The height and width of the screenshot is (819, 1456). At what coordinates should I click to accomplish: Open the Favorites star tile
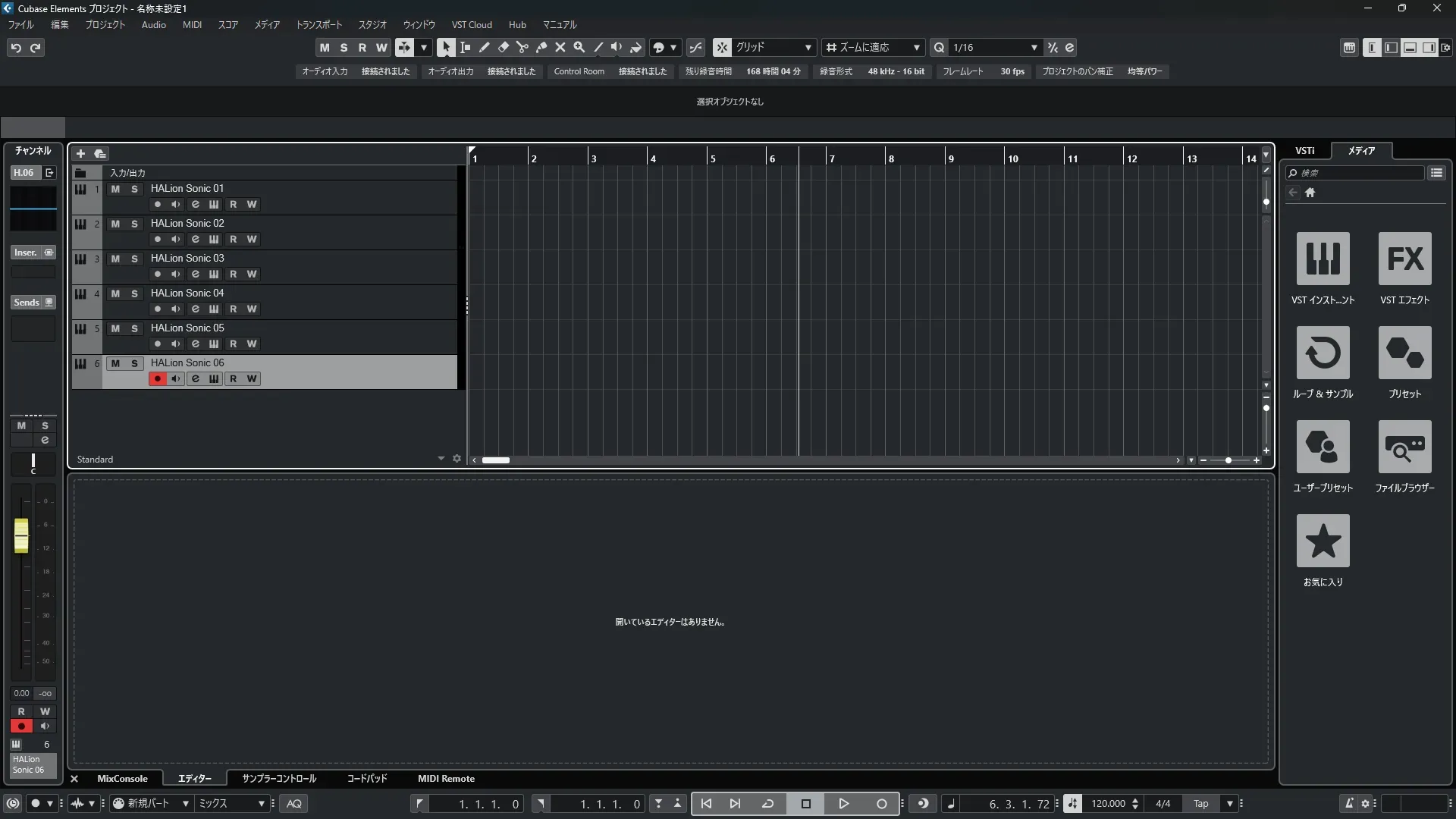tap(1323, 541)
